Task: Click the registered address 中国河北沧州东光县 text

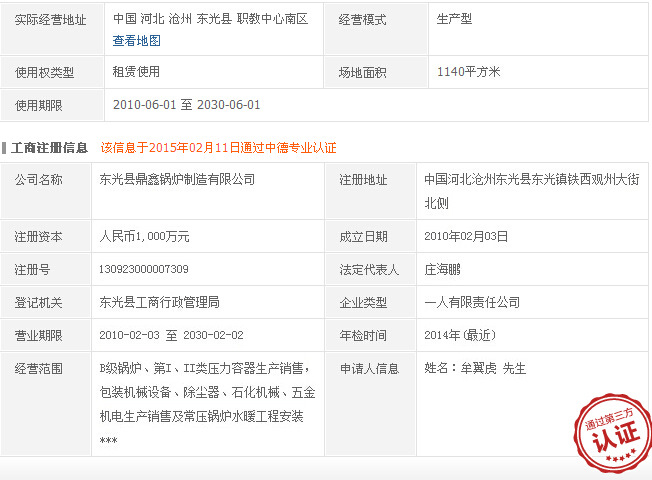Action: (530, 180)
